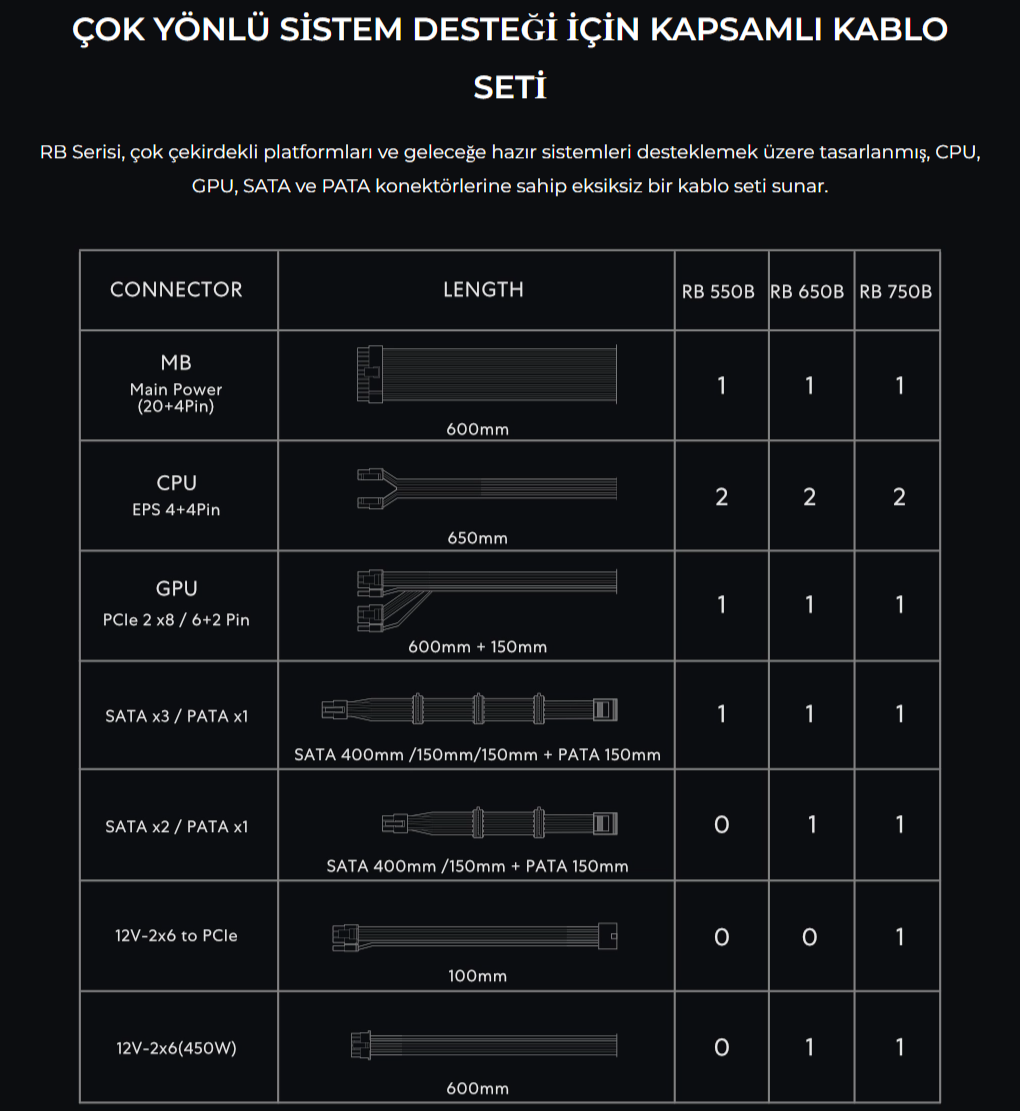Click the SATA x2 / PATA x1 cable drawing
This screenshot has height=1111, width=1020.
click(x=499, y=823)
